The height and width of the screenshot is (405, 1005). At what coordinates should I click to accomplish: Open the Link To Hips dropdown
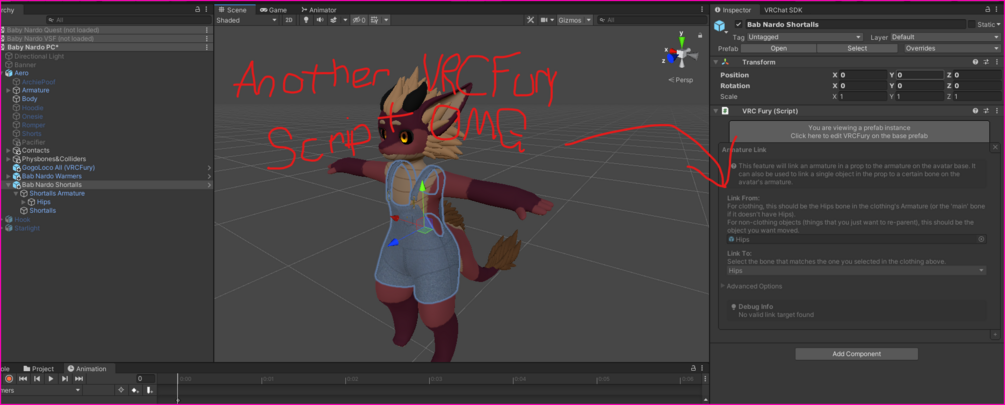tap(856, 270)
